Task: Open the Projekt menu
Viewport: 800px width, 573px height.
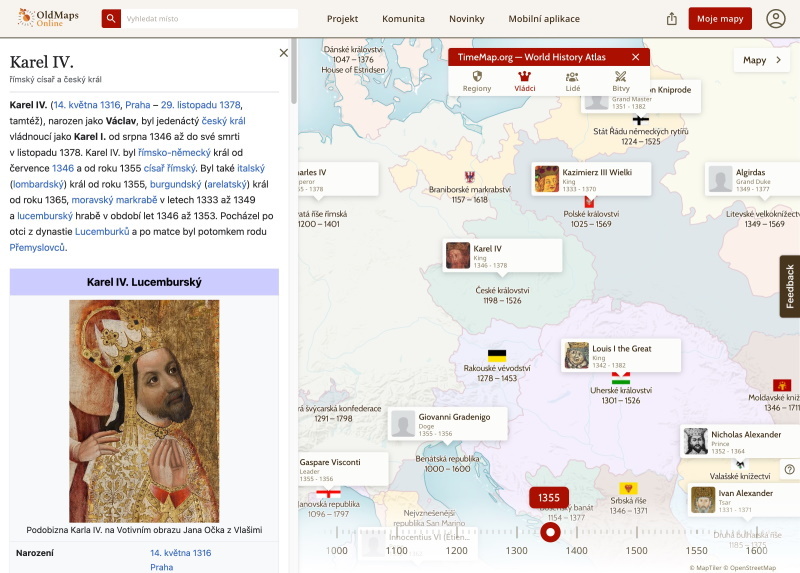Action: (x=342, y=19)
